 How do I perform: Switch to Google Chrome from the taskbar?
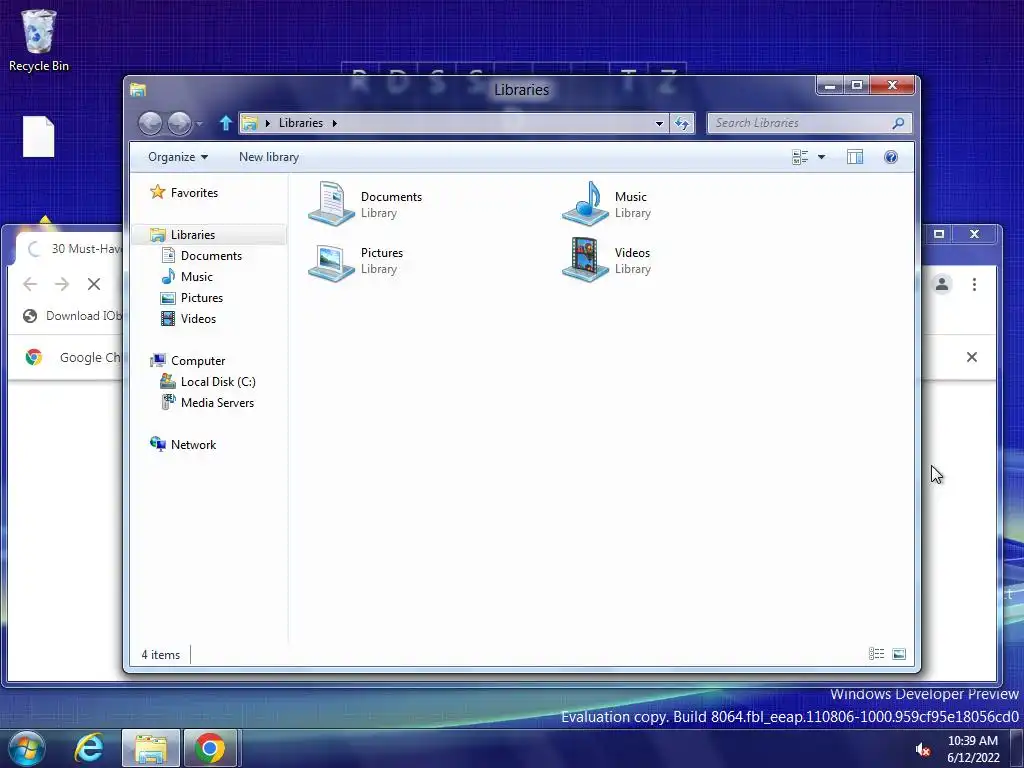210,748
